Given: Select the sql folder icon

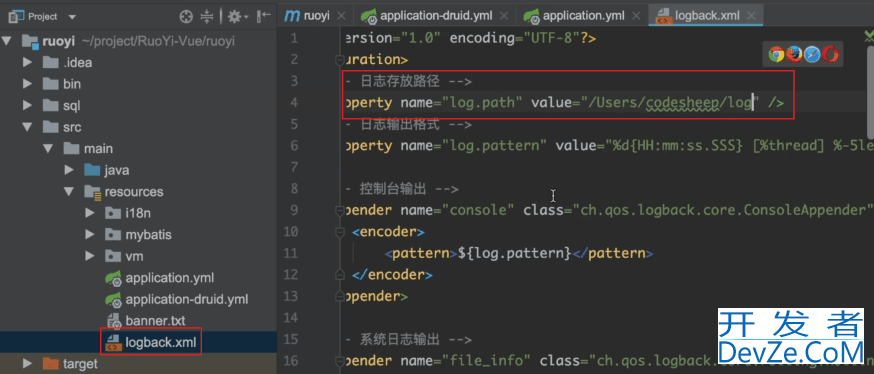Looking at the screenshot, I should tap(50, 105).
